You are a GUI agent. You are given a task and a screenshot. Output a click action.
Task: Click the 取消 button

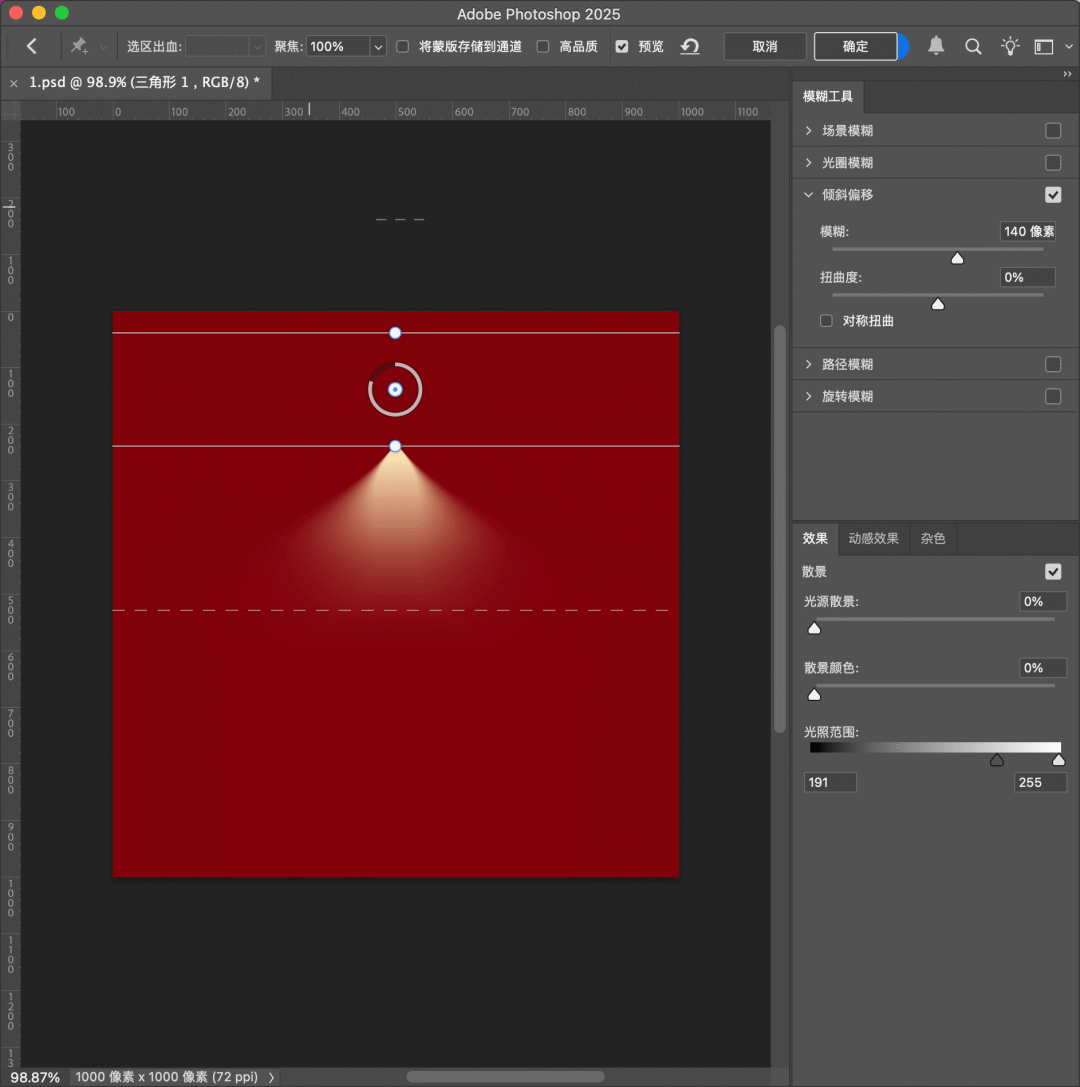(x=765, y=46)
